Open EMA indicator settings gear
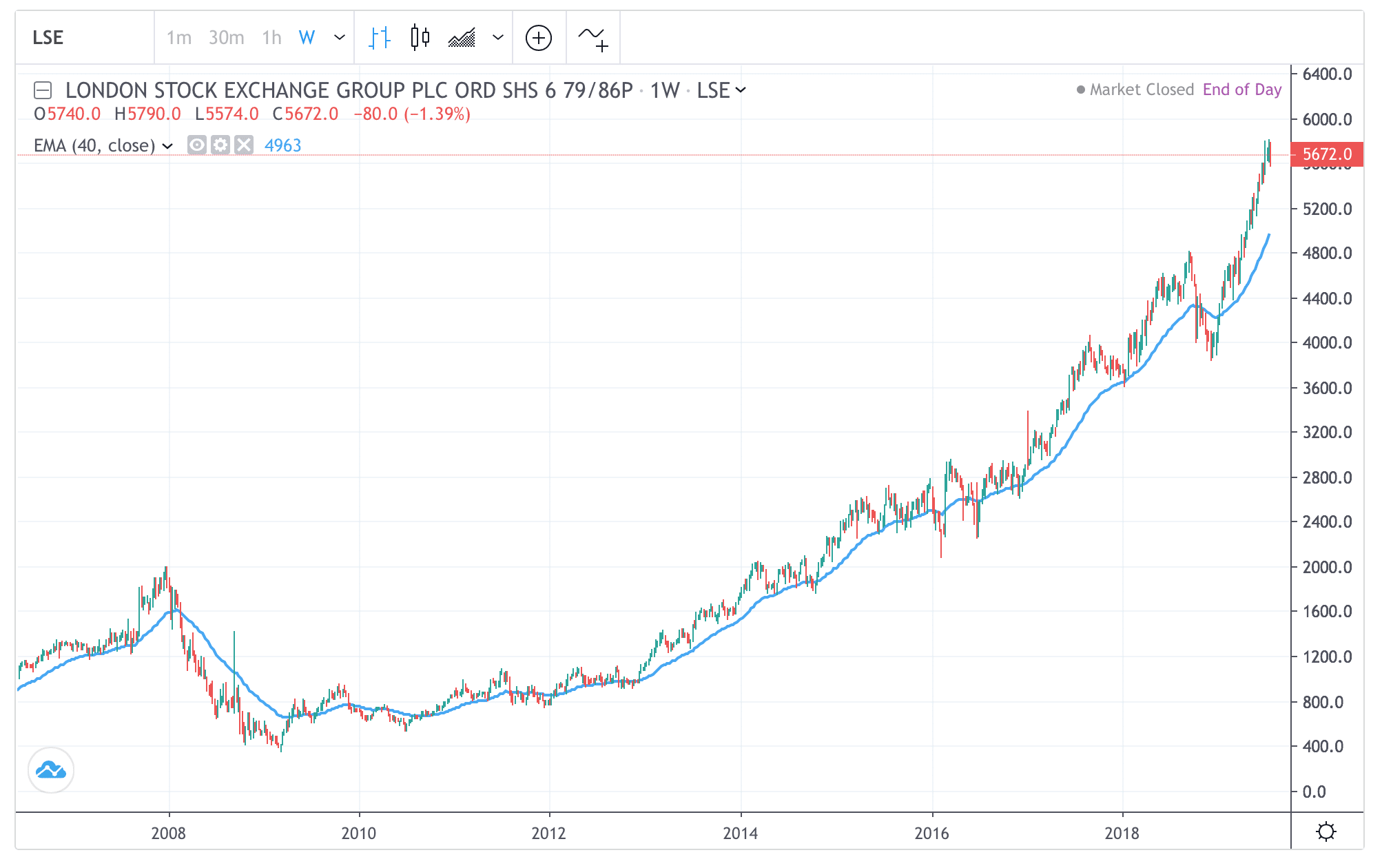Screen dimensions: 1382x868 click(x=220, y=145)
